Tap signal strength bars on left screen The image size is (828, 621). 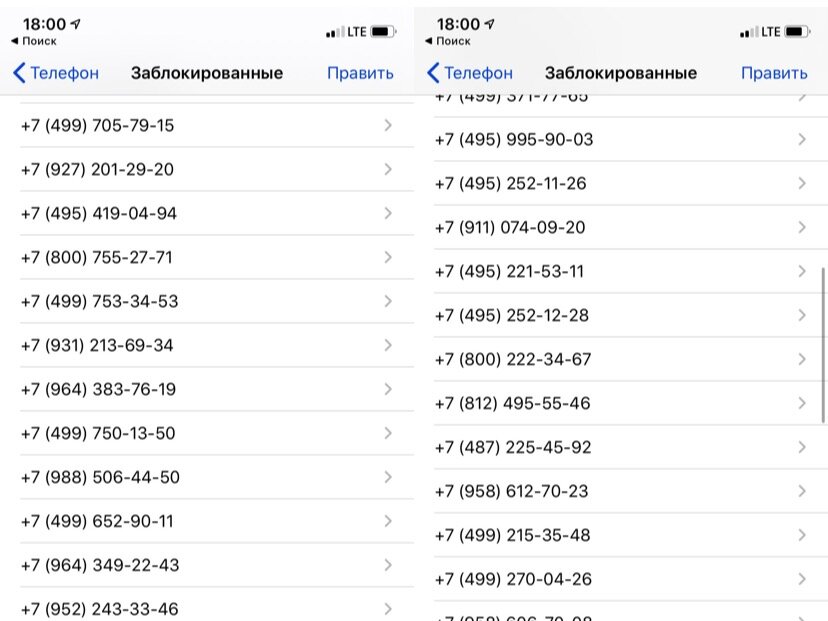tap(335, 32)
